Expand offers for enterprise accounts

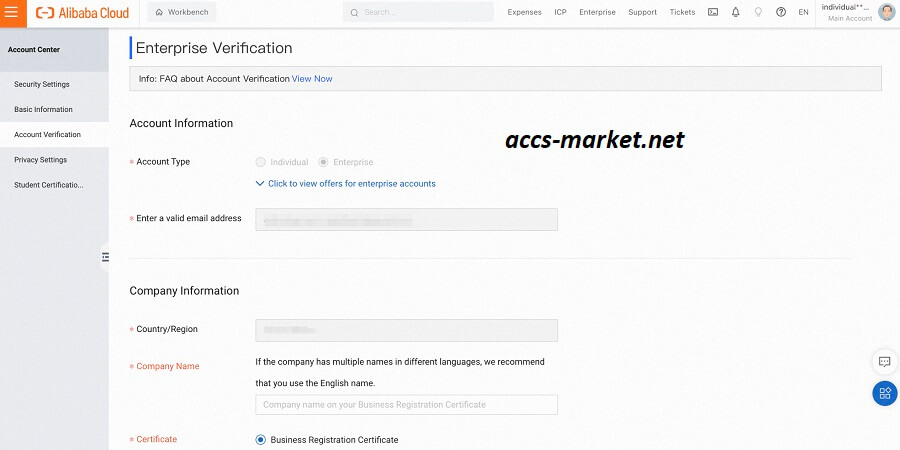346,184
